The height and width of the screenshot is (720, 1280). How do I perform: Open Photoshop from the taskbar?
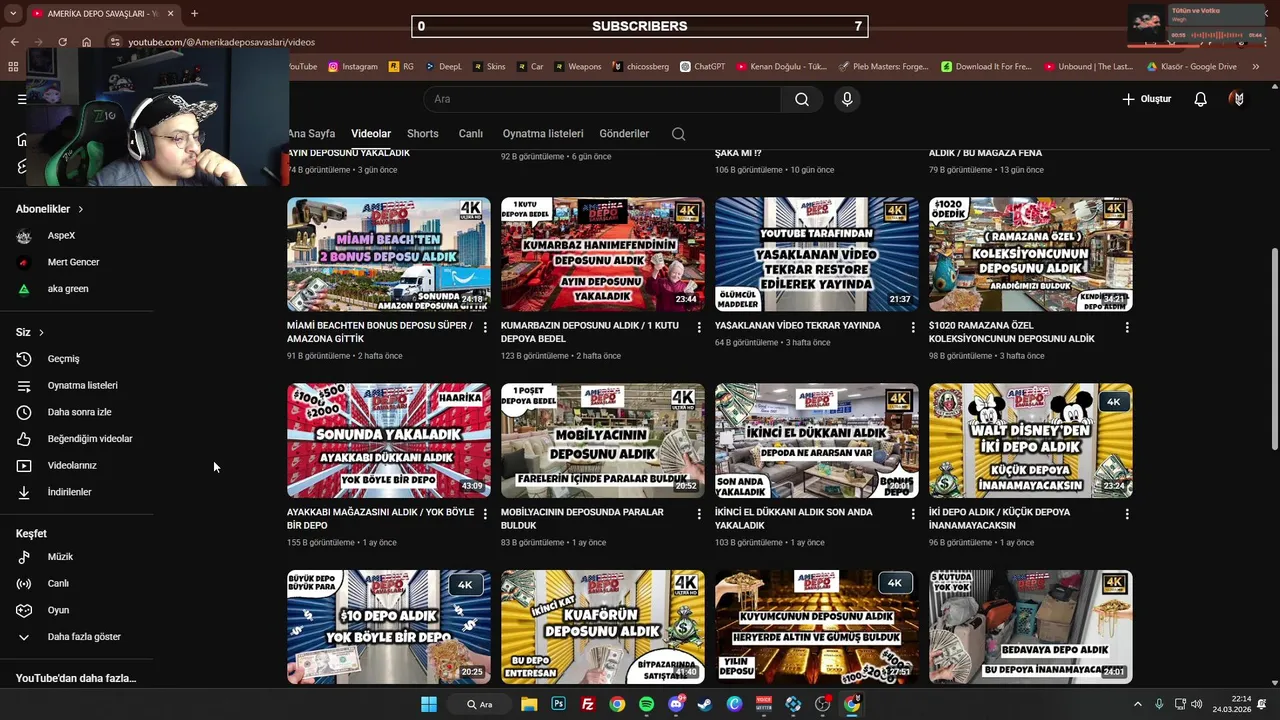(x=558, y=704)
